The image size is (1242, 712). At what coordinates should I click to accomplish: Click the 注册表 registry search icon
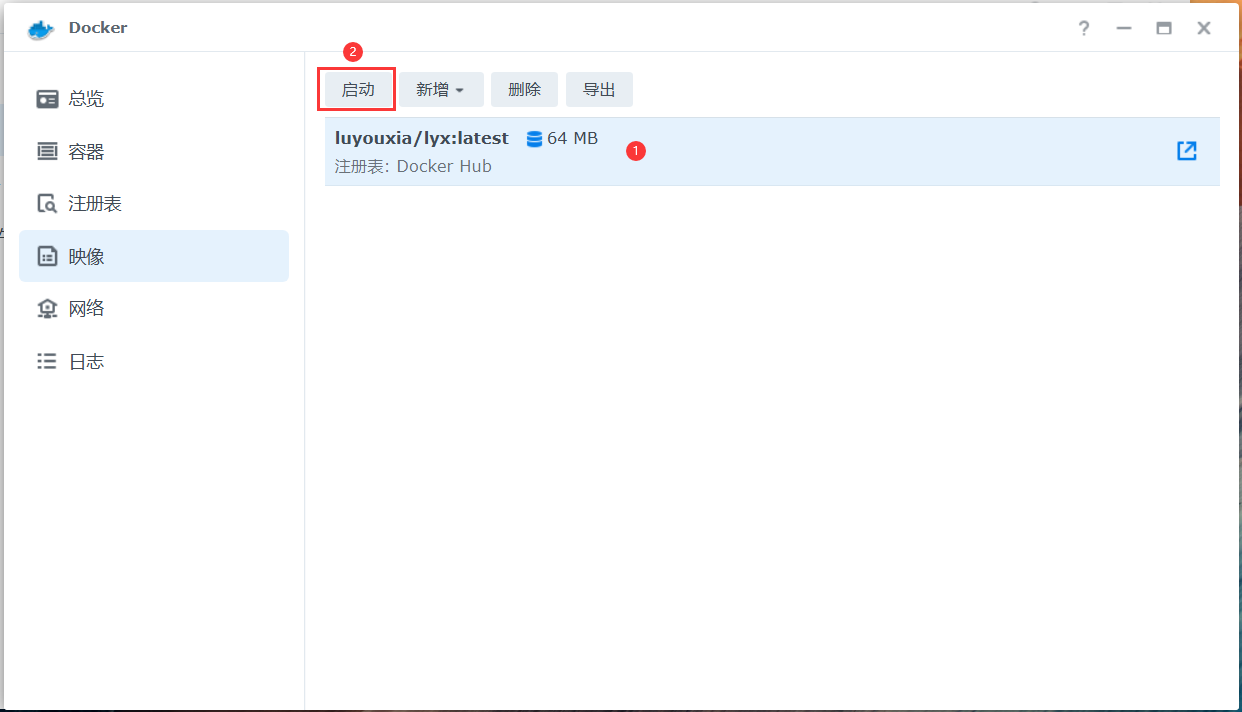pyautogui.click(x=47, y=204)
